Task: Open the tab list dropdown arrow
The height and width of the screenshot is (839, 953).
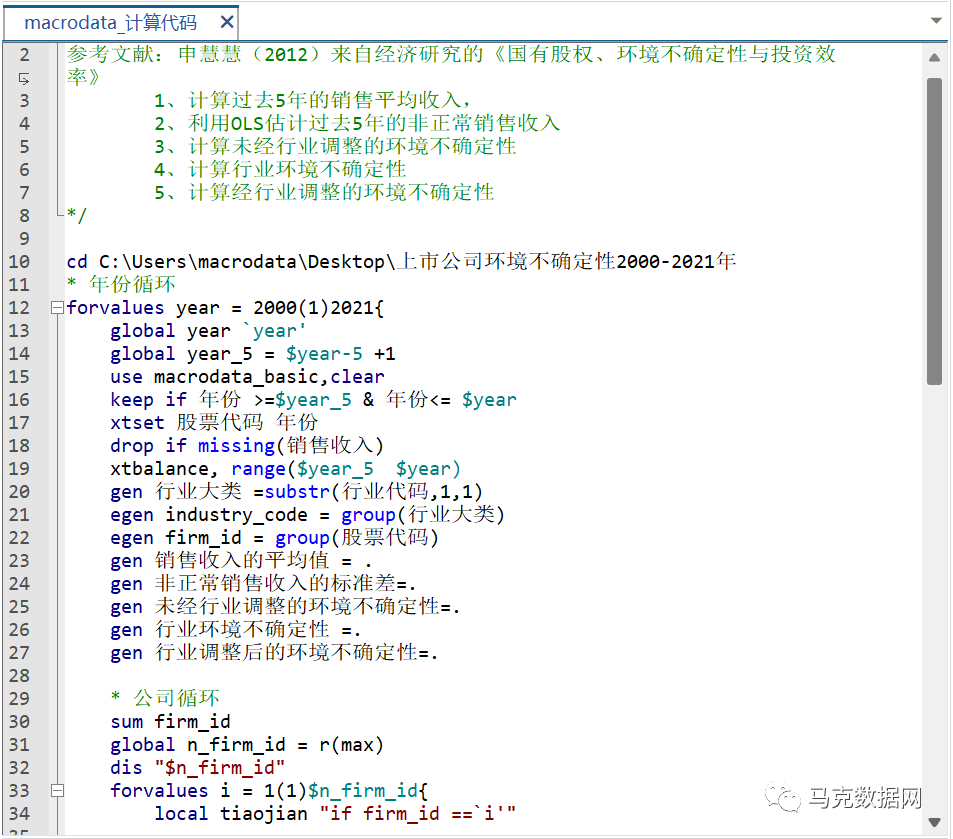Action: 936,21
